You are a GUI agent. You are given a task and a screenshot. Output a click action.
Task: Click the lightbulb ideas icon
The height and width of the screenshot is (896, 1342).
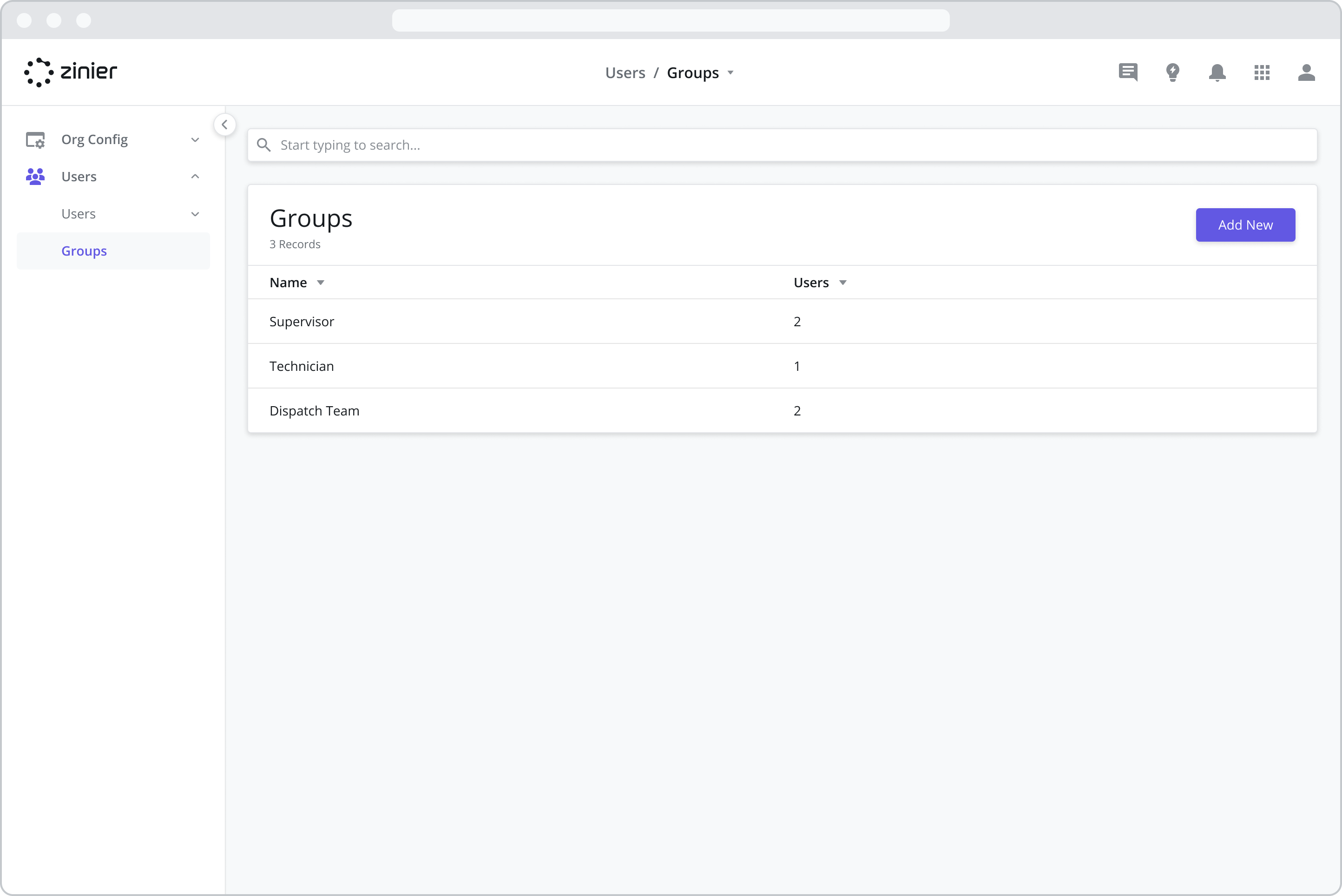1172,72
